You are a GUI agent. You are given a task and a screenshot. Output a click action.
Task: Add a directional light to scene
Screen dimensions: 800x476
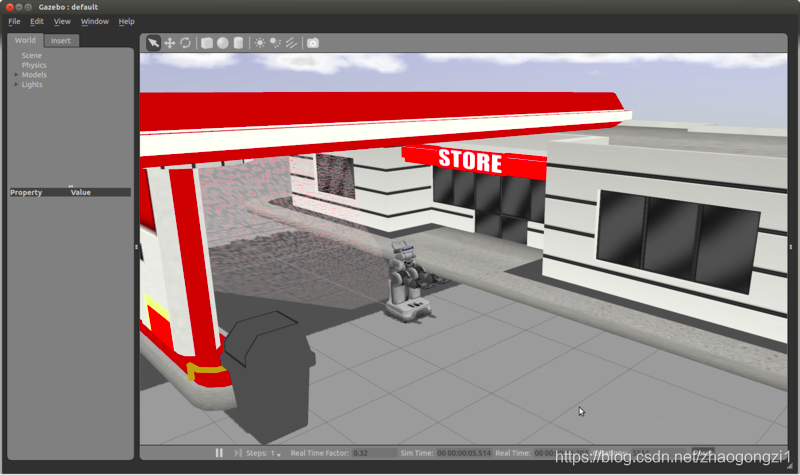[291, 43]
